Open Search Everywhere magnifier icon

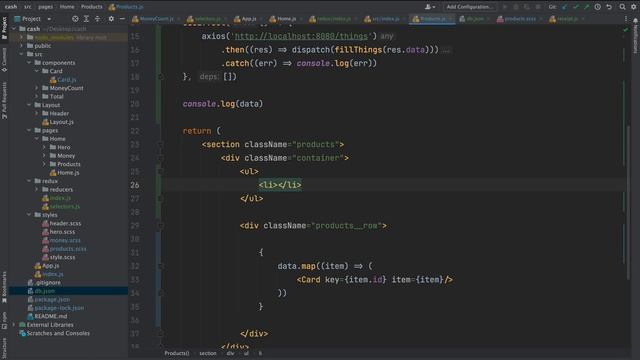click(622, 7)
